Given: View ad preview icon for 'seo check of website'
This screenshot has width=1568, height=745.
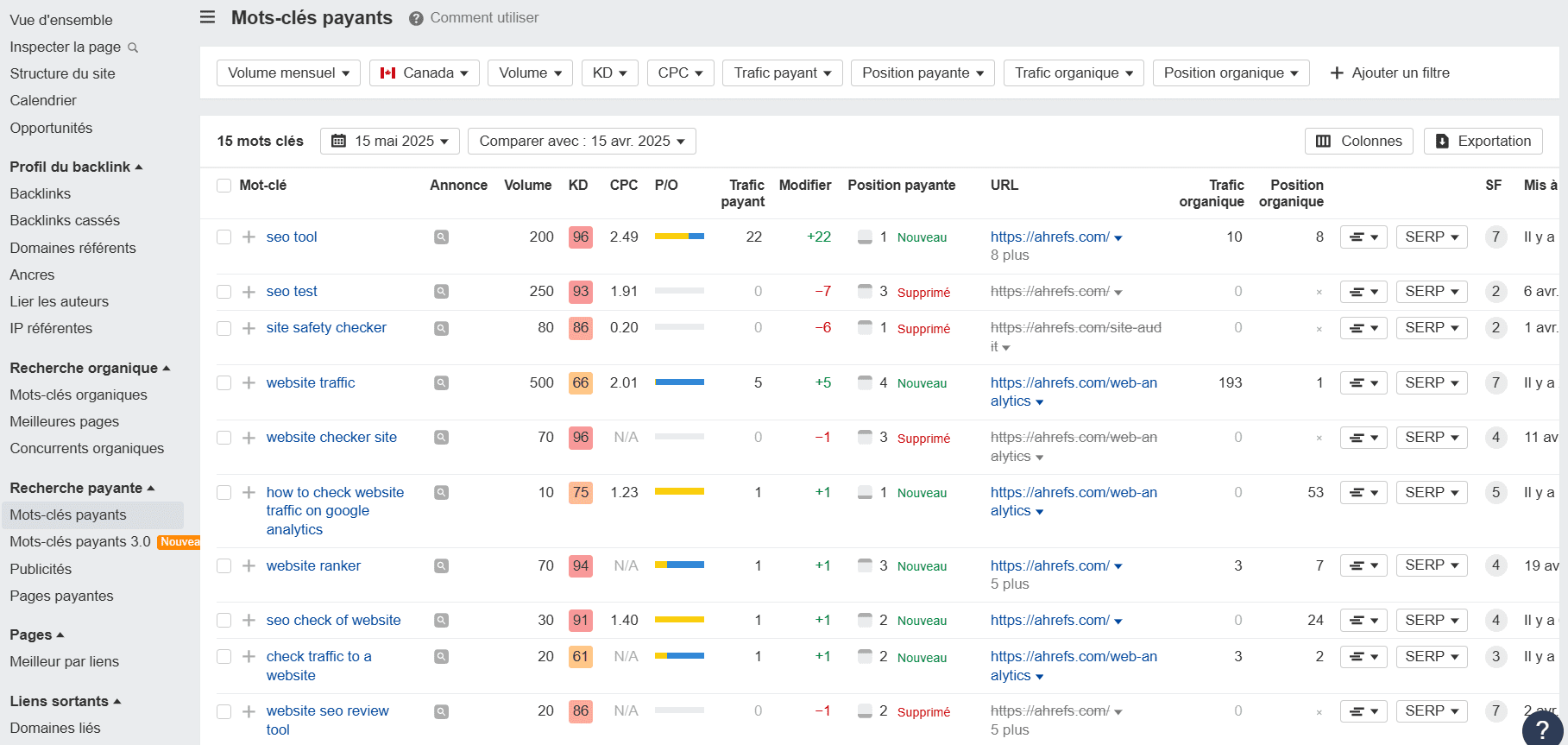Looking at the screenshot, I should tap(441, 620).
